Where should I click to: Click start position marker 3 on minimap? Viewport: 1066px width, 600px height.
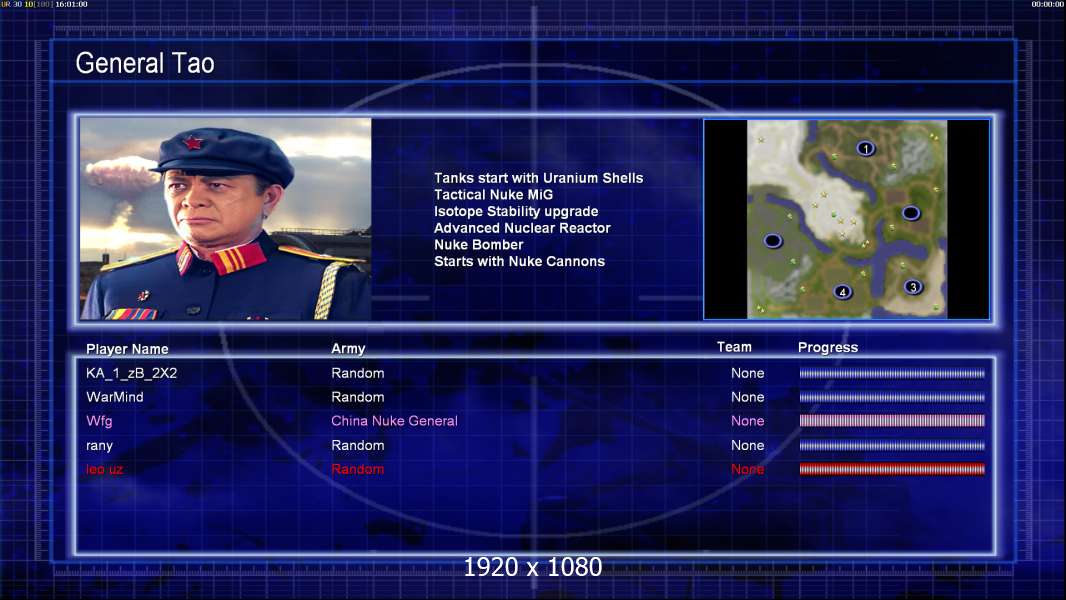913,287
